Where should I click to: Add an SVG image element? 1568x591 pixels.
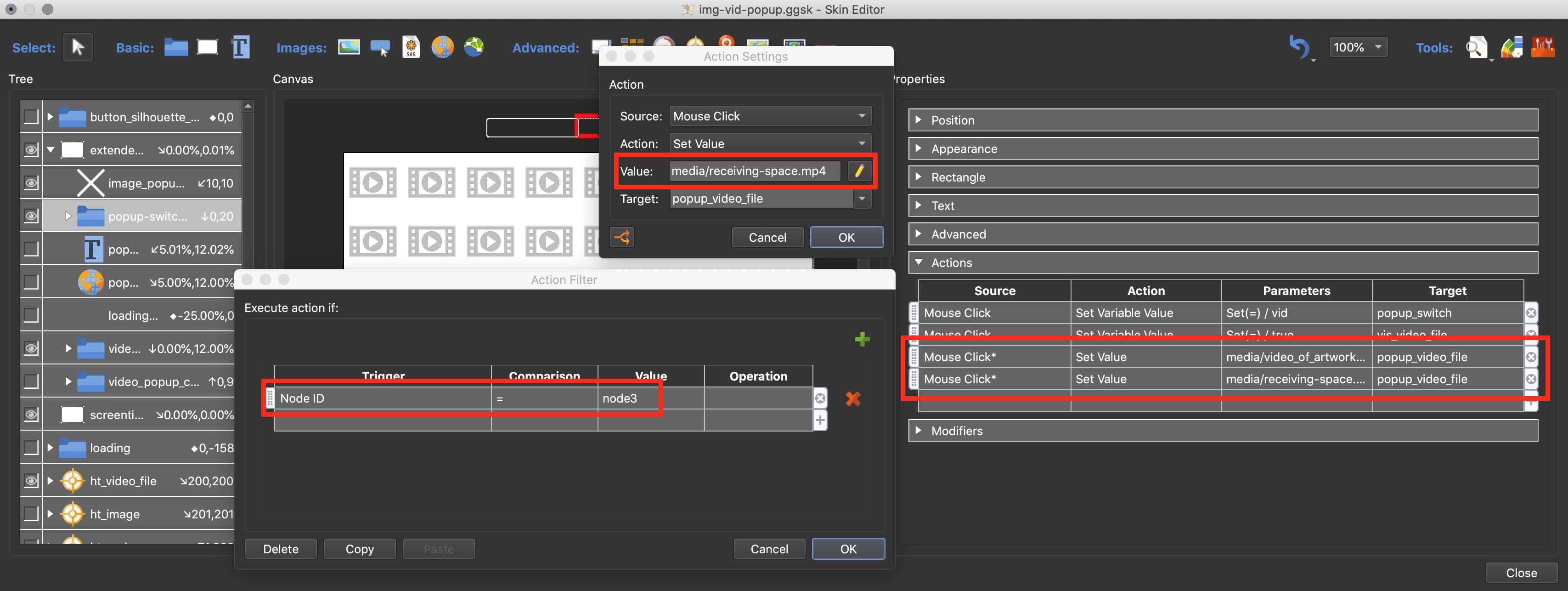[412, 47]
